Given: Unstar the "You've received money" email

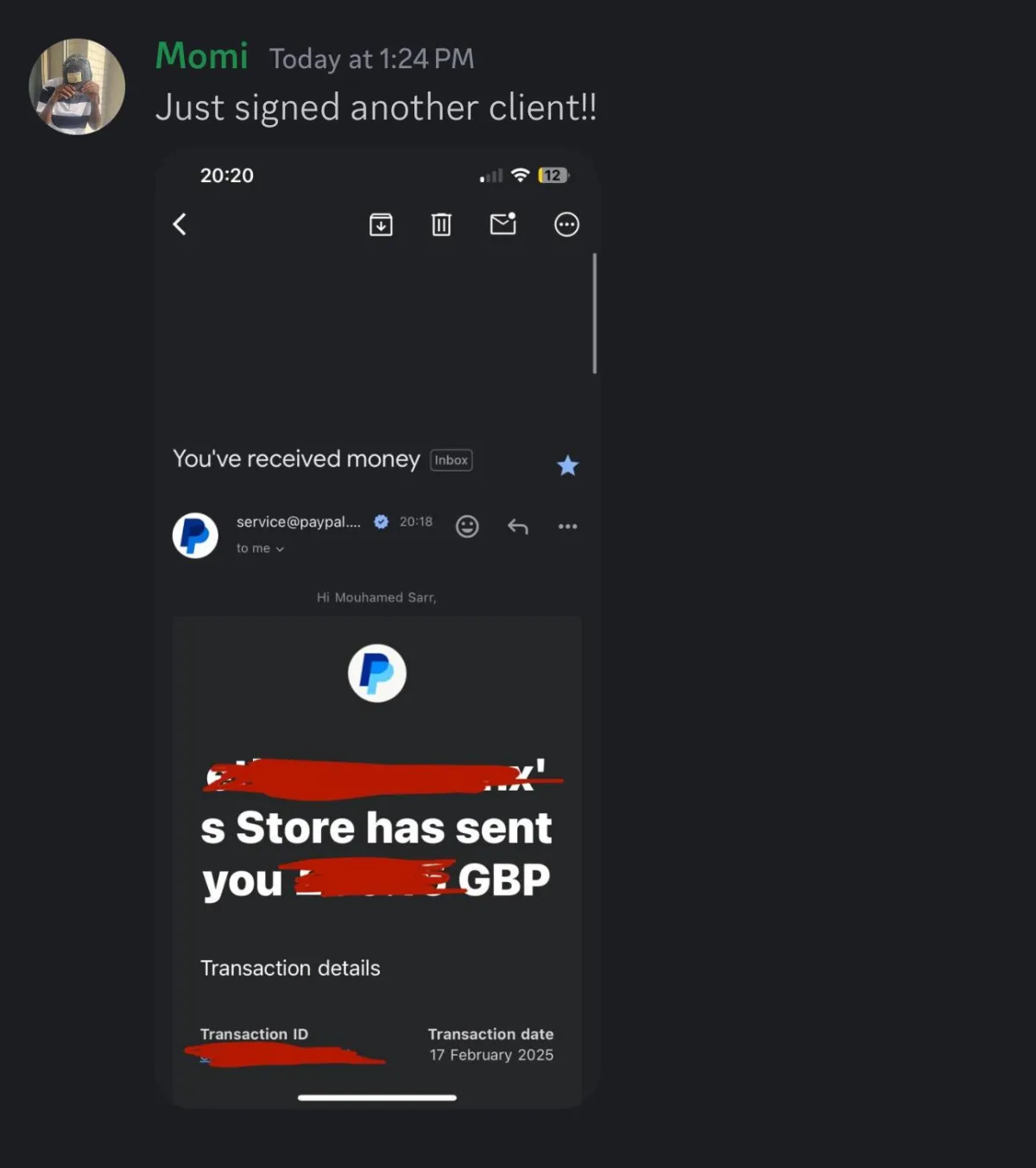Looking at the screenshot, I should (x=567, y=465).
